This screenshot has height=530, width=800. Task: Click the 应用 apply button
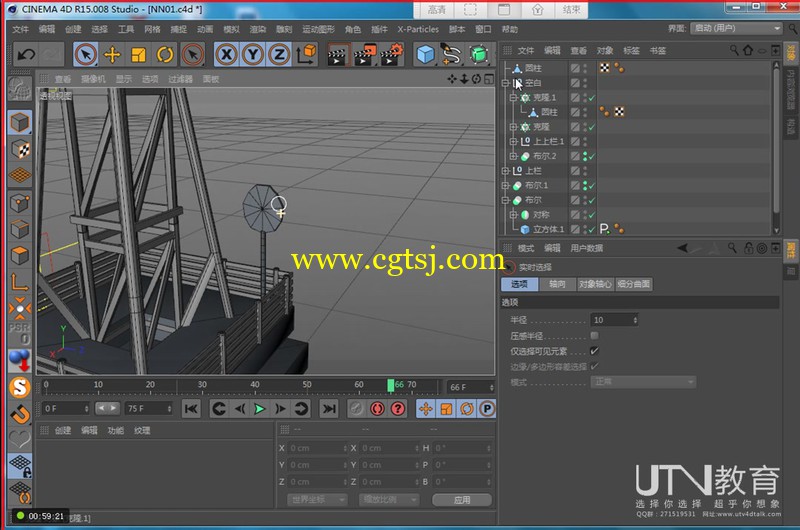pos(462,500)
